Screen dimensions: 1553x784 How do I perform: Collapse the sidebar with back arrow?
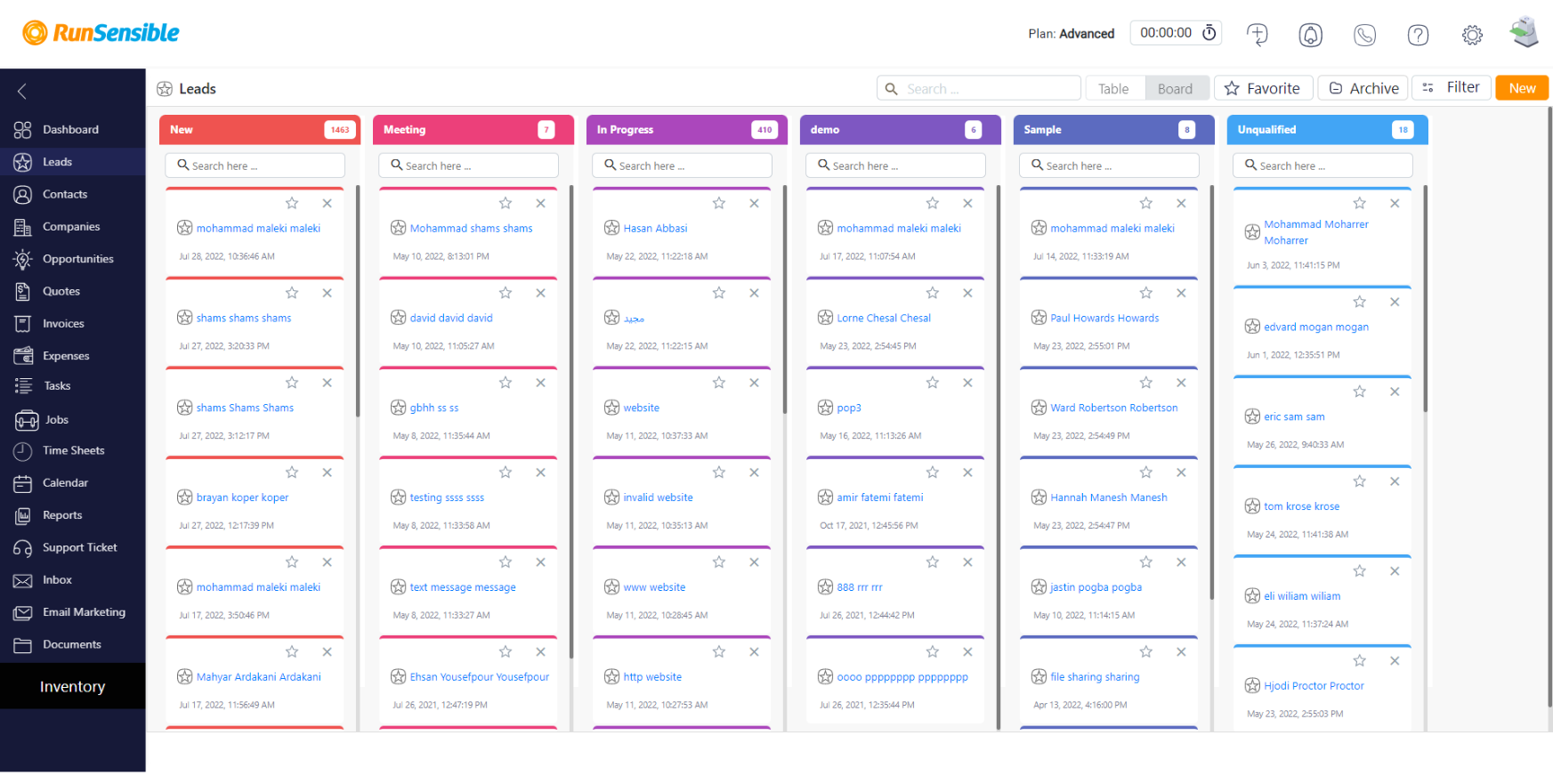22,91
